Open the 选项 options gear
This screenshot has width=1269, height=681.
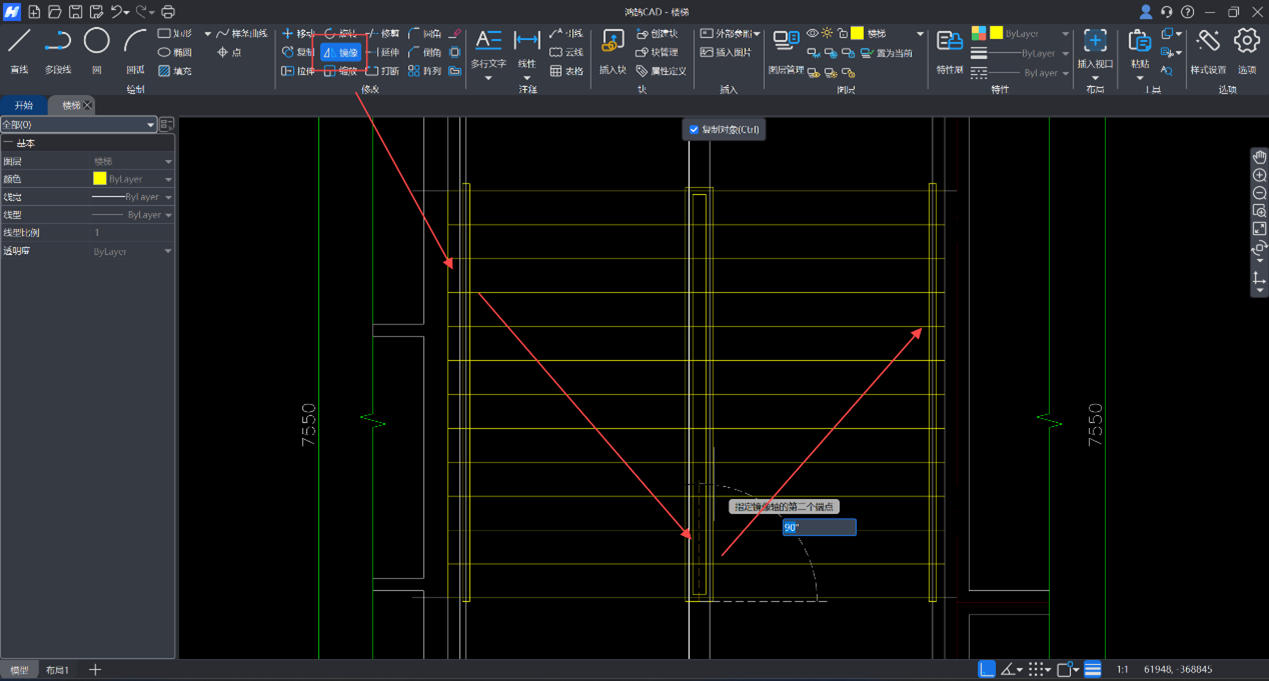(1246, 42)
